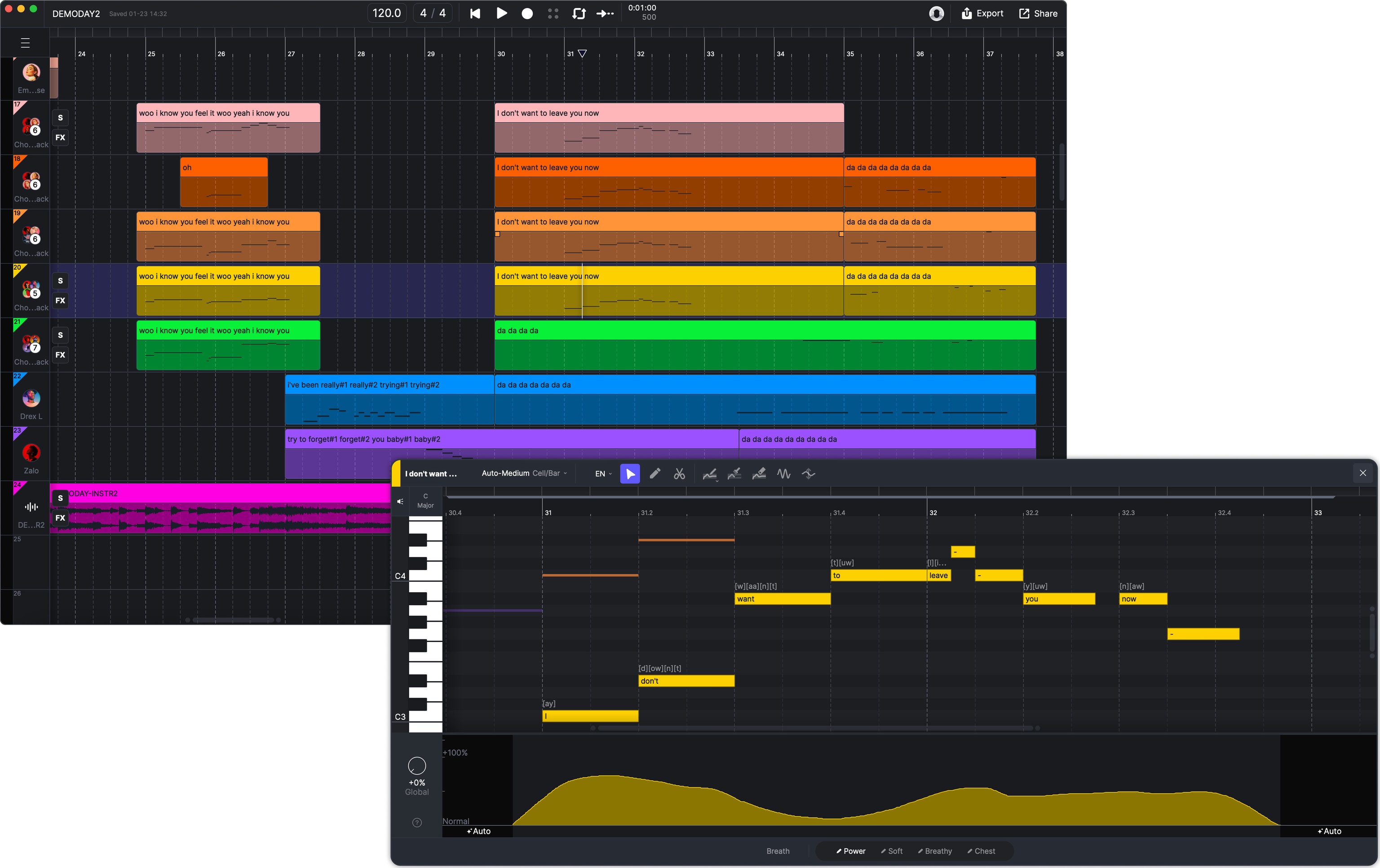
Task: Switch to the Breath parameter tab
Action: 777,851
